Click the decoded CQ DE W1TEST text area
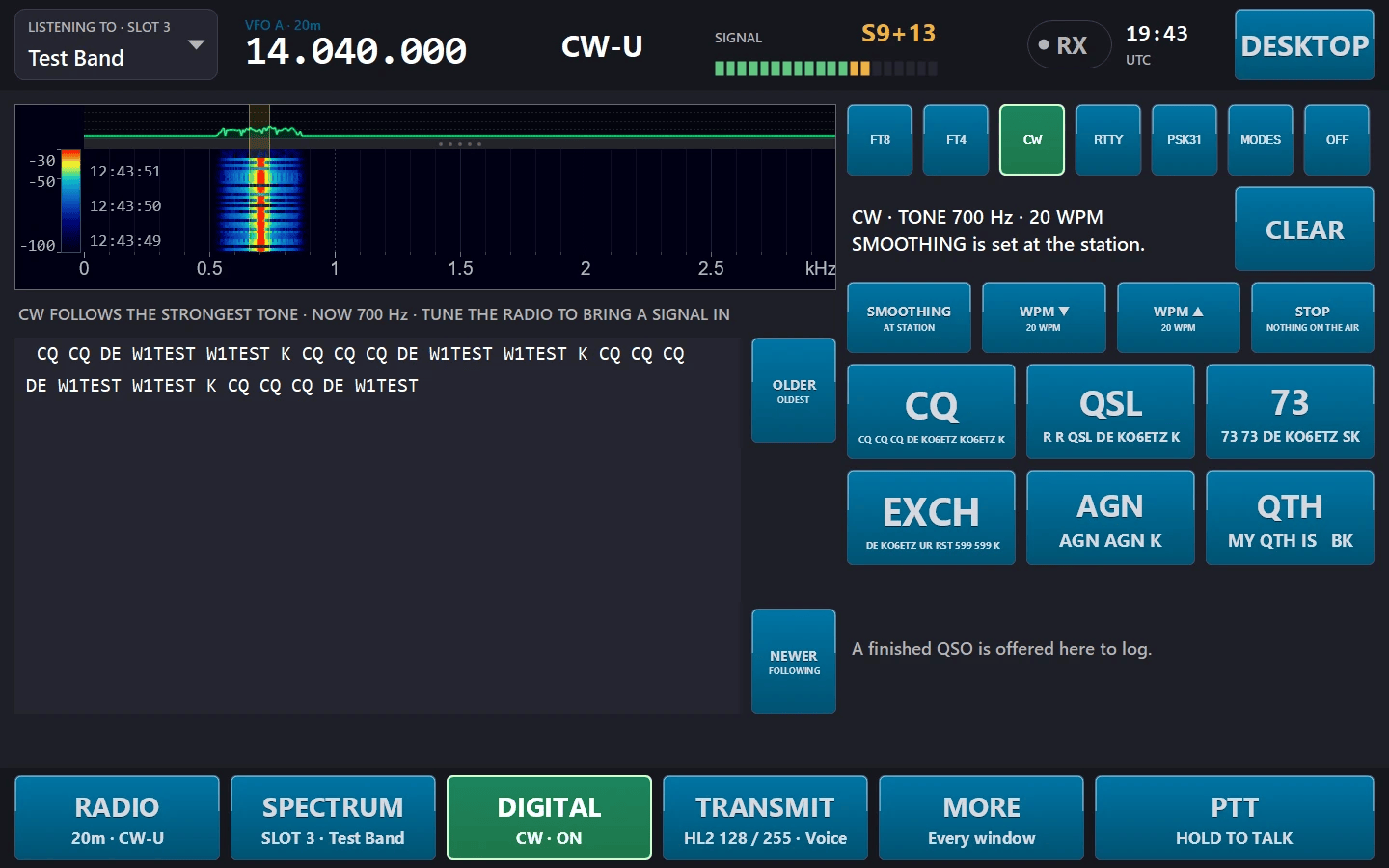Screen dimensions: 1389x868 click(x=377, y=525)
